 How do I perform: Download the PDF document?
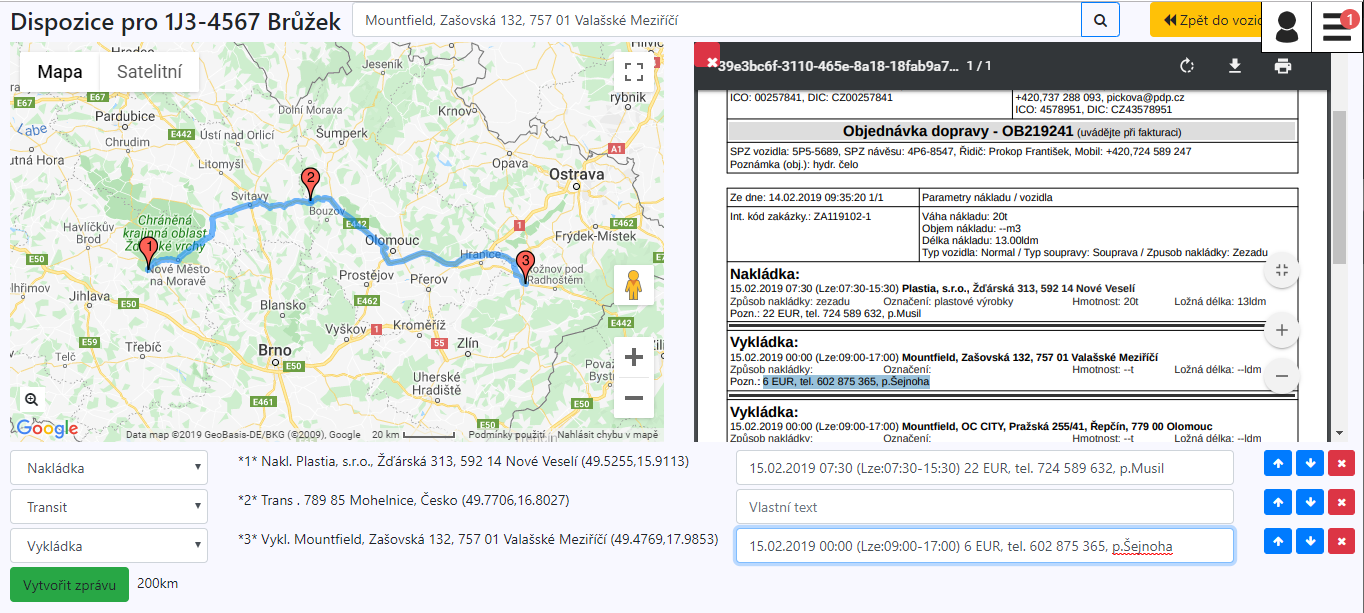(x=1235, y=66)
